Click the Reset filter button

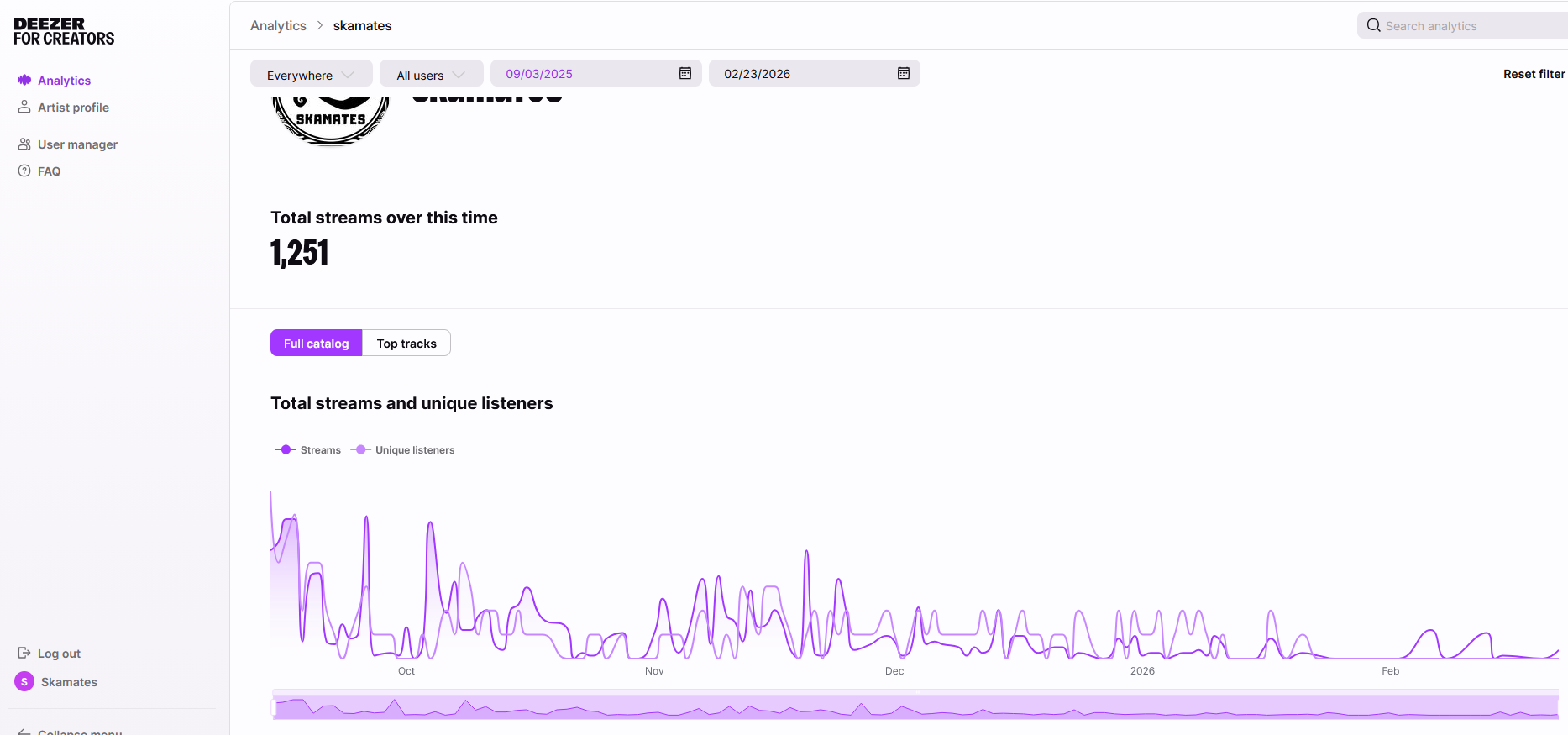1534,74
